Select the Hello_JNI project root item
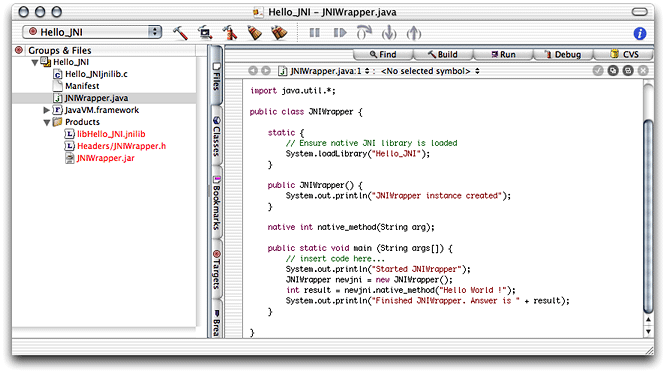 coord(71,62)
